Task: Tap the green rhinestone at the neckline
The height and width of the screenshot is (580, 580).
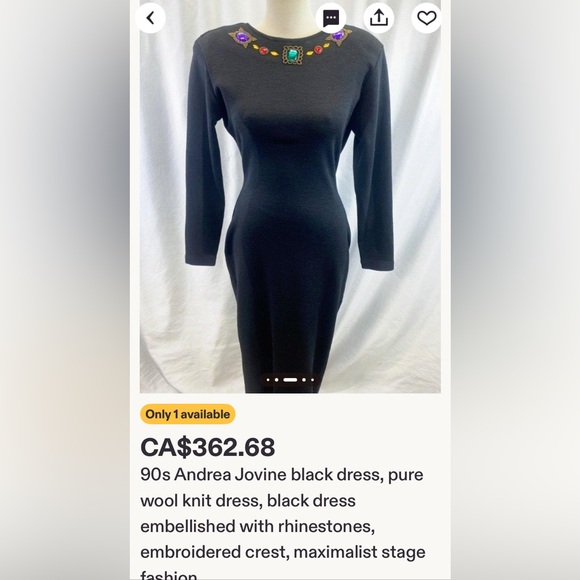Action: point(293,55)
